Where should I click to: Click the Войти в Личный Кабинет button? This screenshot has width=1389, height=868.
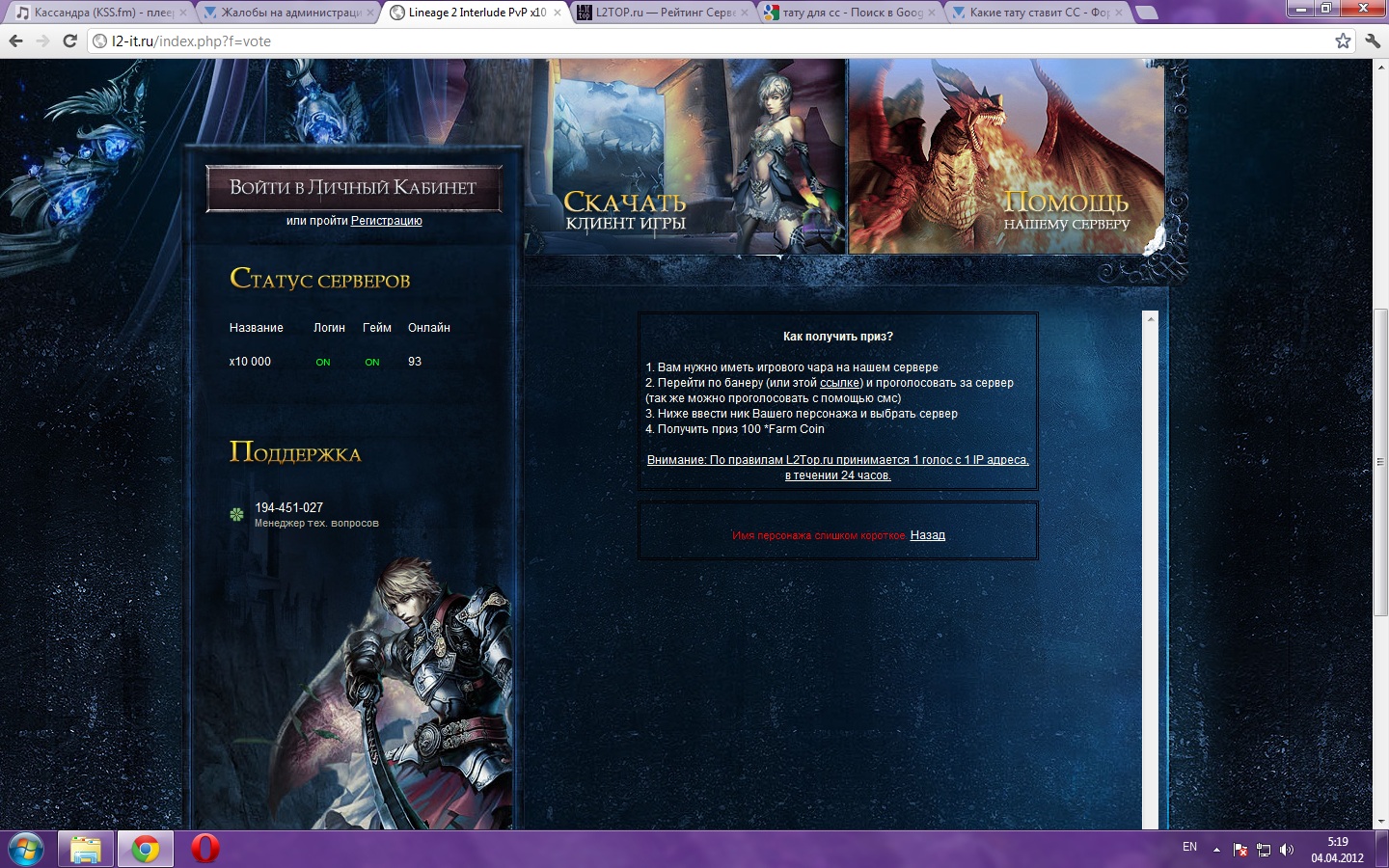tap(353, 188)
